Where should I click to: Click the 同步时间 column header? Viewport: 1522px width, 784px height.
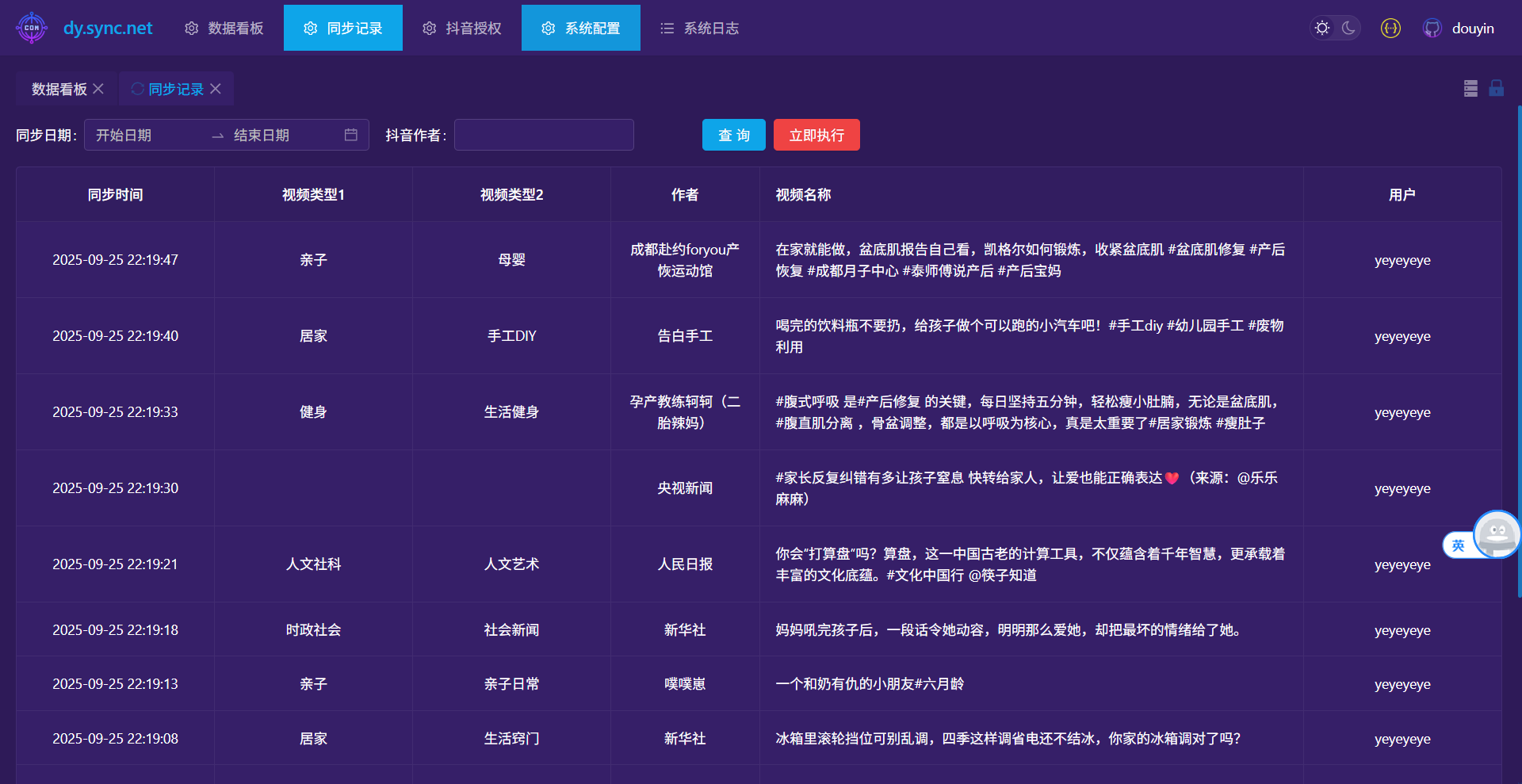click(115, 194)
